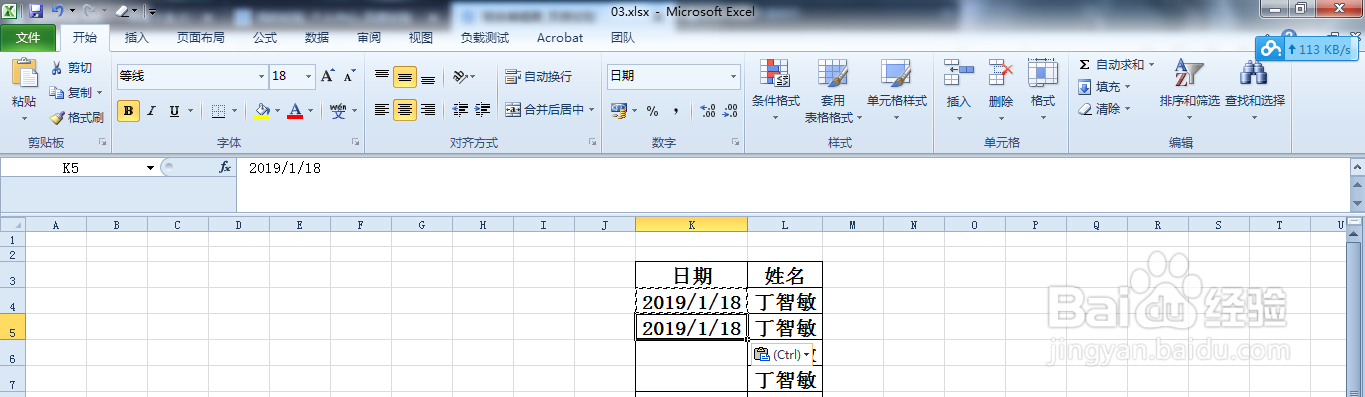The width and height of the screenshot is (1365, 397).
Task: Increase font size with the large A icon
Action: click(328, 76)
